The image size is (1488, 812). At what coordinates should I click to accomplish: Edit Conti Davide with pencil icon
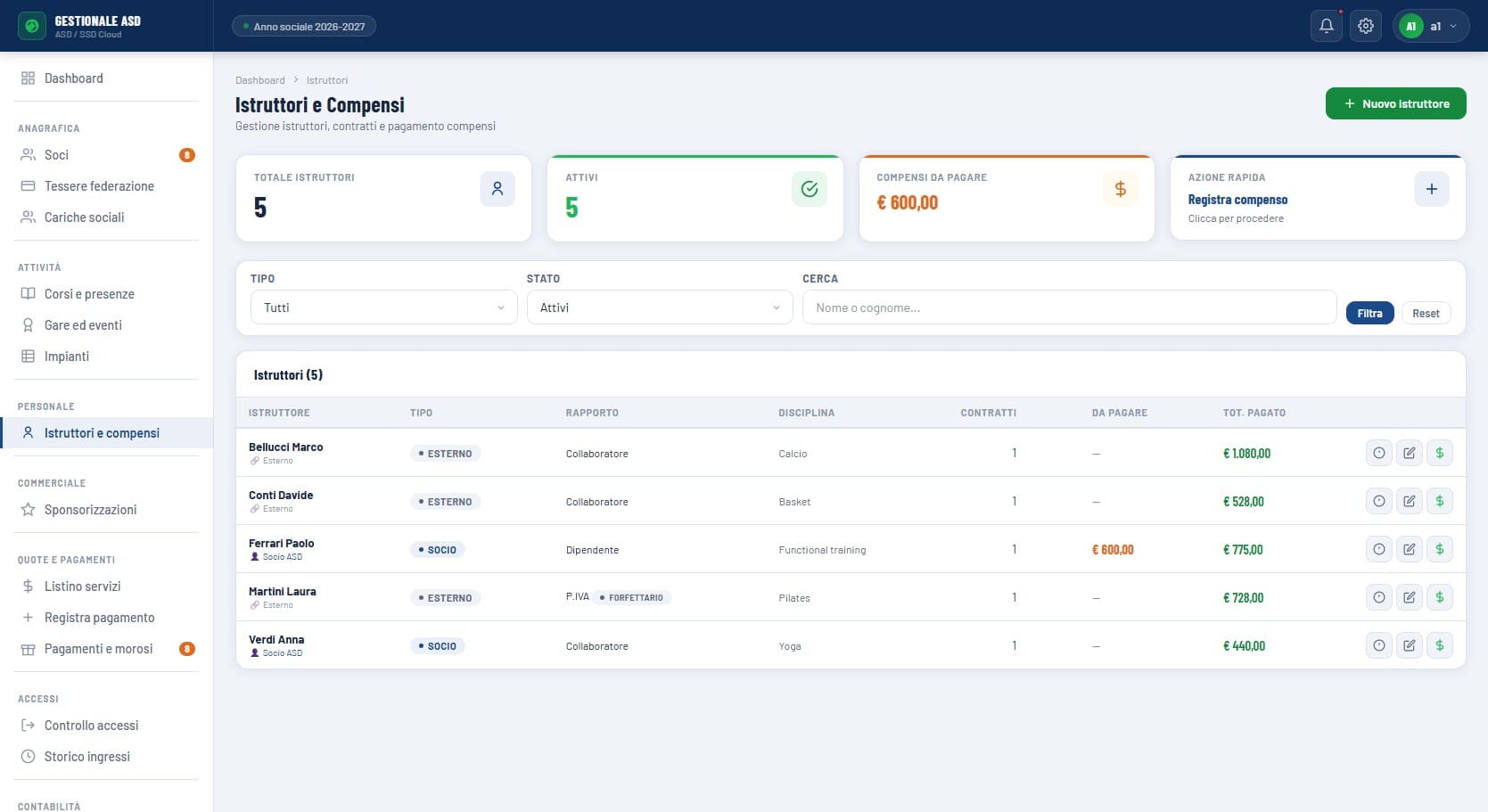click(x=1409, y=501)
